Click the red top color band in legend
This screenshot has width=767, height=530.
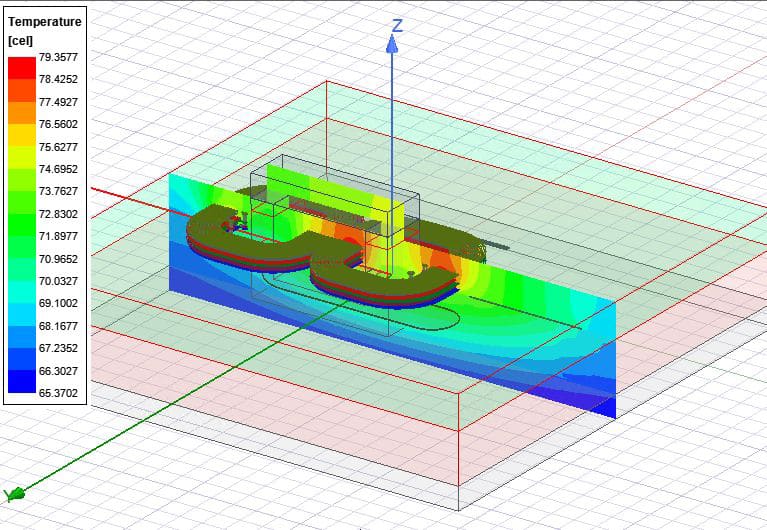coord(22,68)
